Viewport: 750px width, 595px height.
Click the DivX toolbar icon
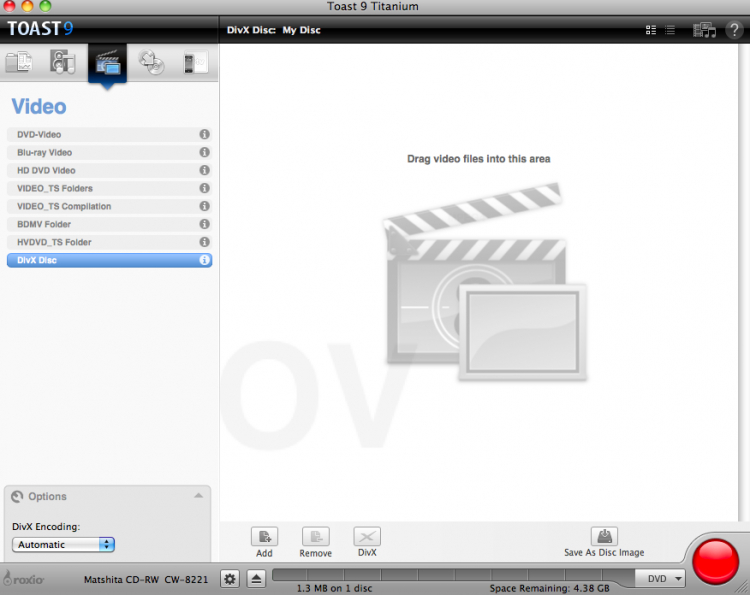click(x=367, y=537)
